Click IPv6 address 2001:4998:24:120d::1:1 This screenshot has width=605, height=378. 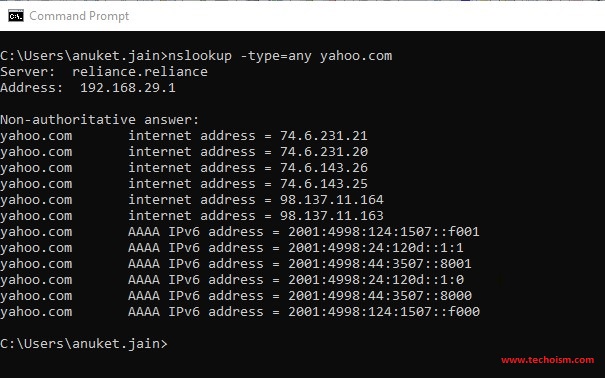coord(376,248)
